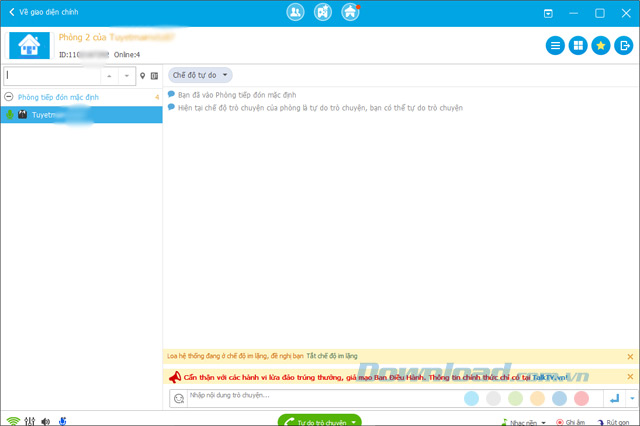This screenshot has height=426, width=640.
Task: Add room to favorites with star button
Action: coord(601,45)
